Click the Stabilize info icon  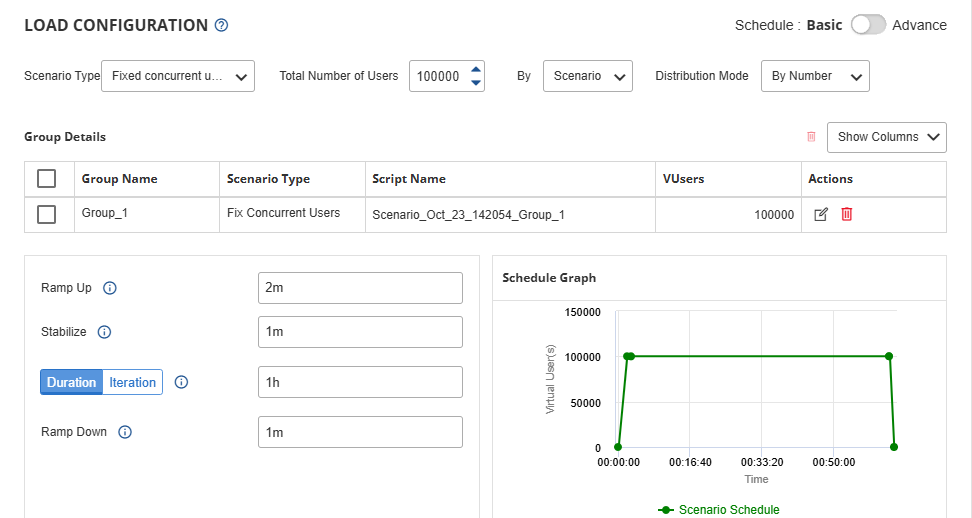tap(104, 332)
